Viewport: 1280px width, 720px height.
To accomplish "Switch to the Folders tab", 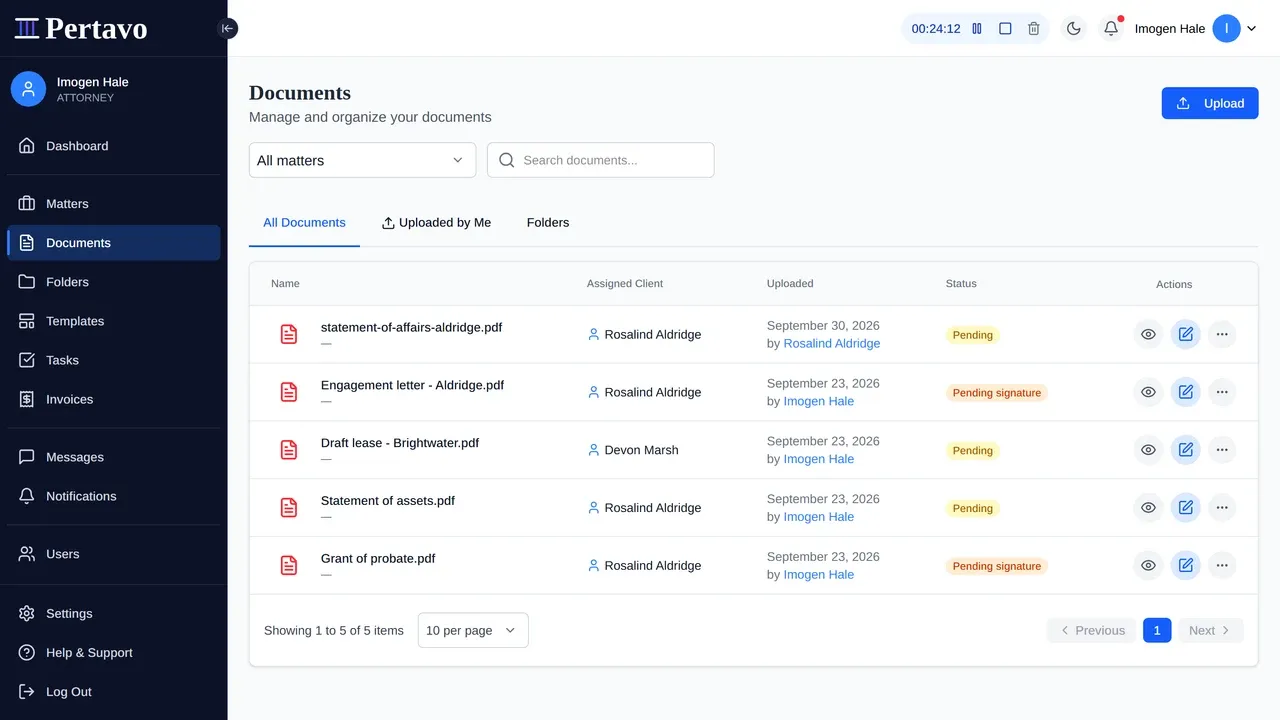I will [x=548, y=222].
